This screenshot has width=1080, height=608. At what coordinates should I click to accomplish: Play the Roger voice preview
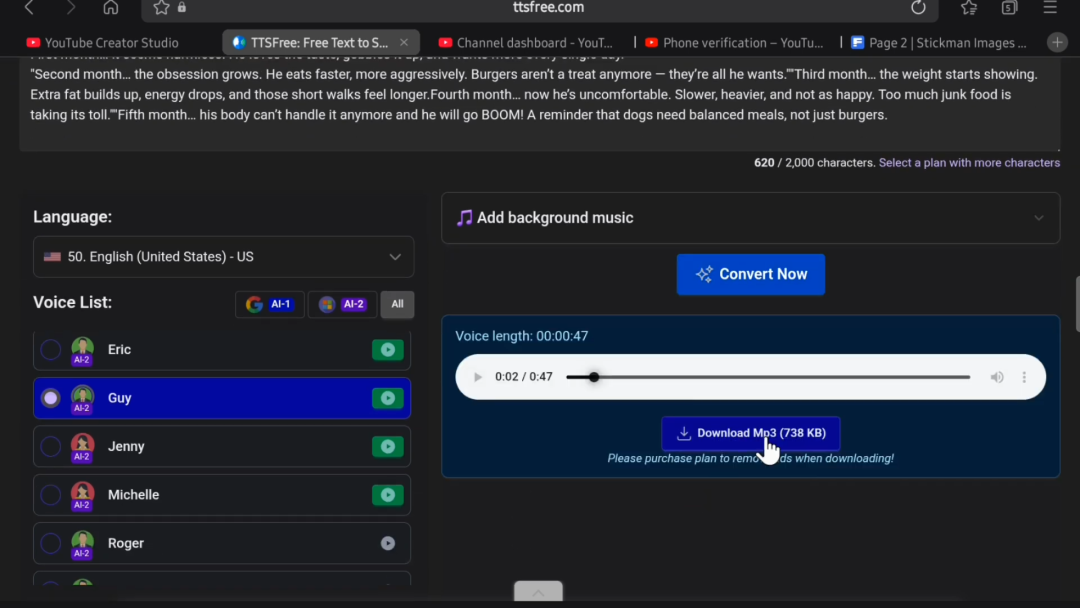point(387,543)
